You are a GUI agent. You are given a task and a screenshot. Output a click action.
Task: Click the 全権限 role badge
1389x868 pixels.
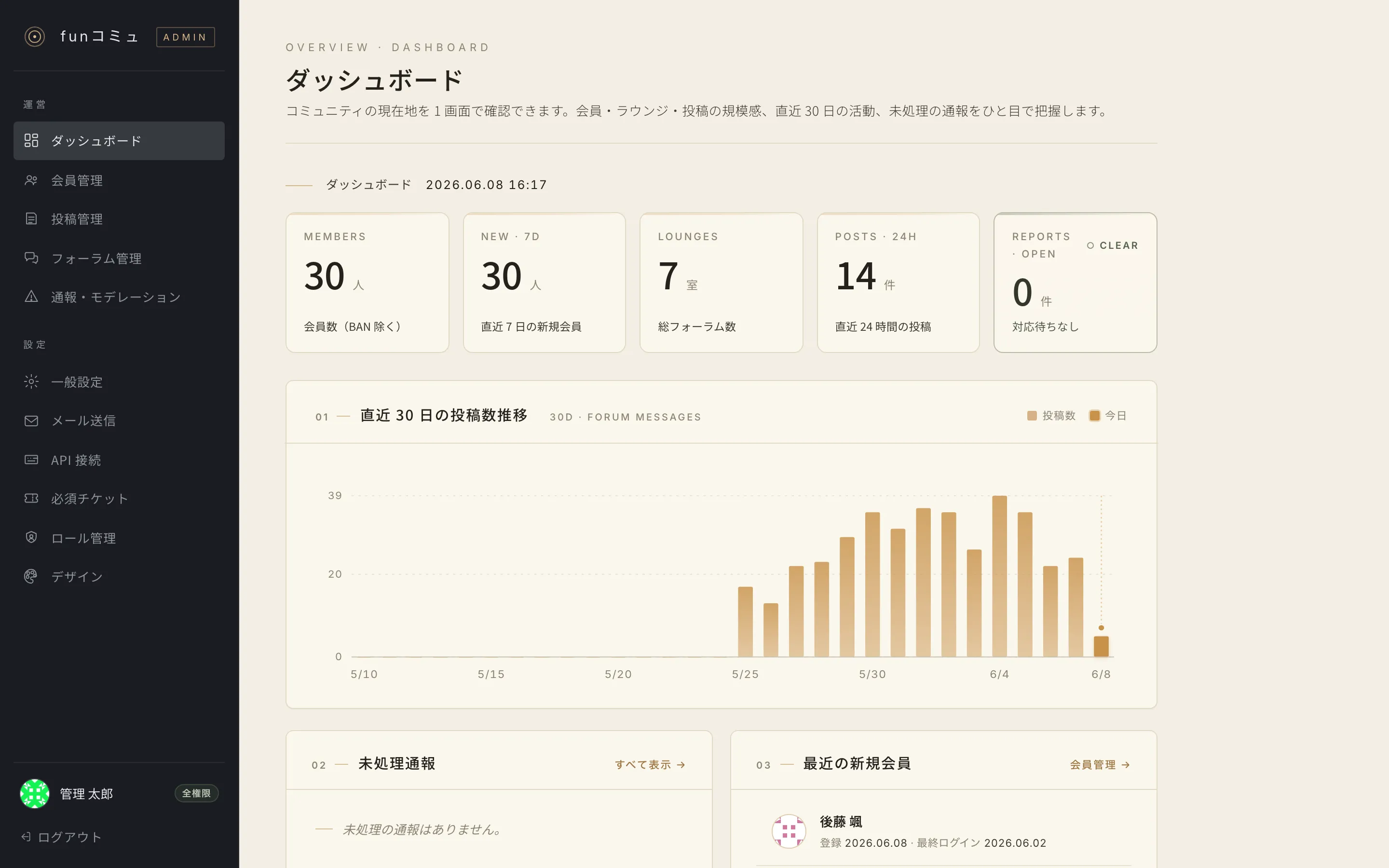(x=196, y=793)
